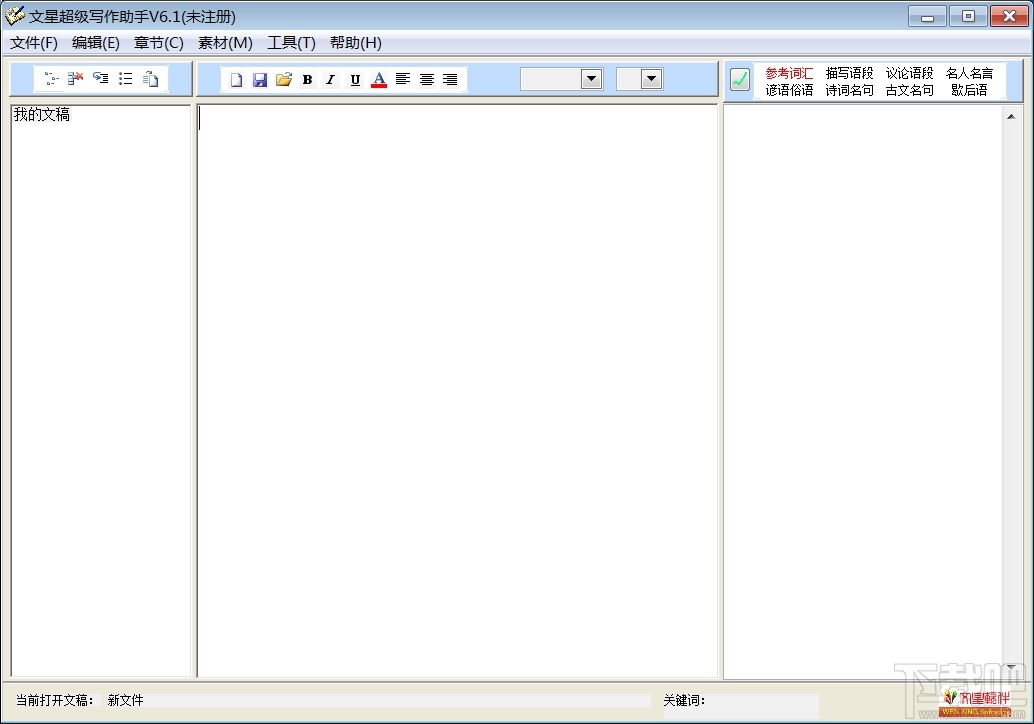The image size is (1034, 724).
Task: Open a file using the folder icon
Action: click(x=284, y=80)
